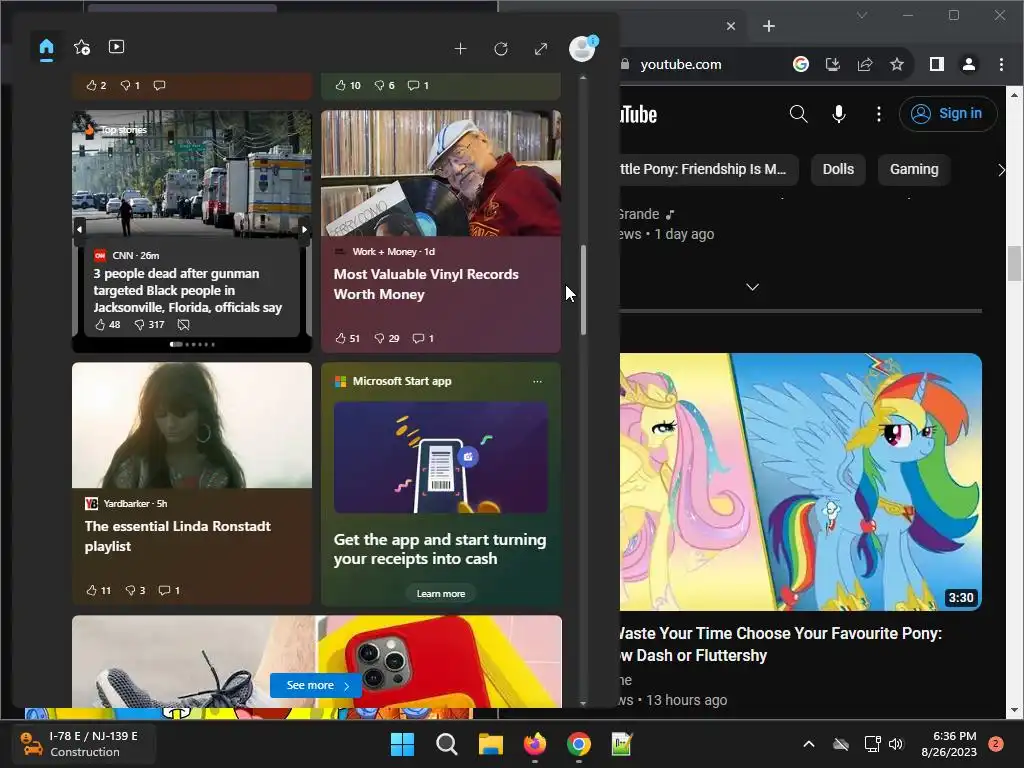Image resolution: width=1024 pixels, height=768 pixels.
Task: Open comments on card with 10 likes
Action: click(418, 86)
